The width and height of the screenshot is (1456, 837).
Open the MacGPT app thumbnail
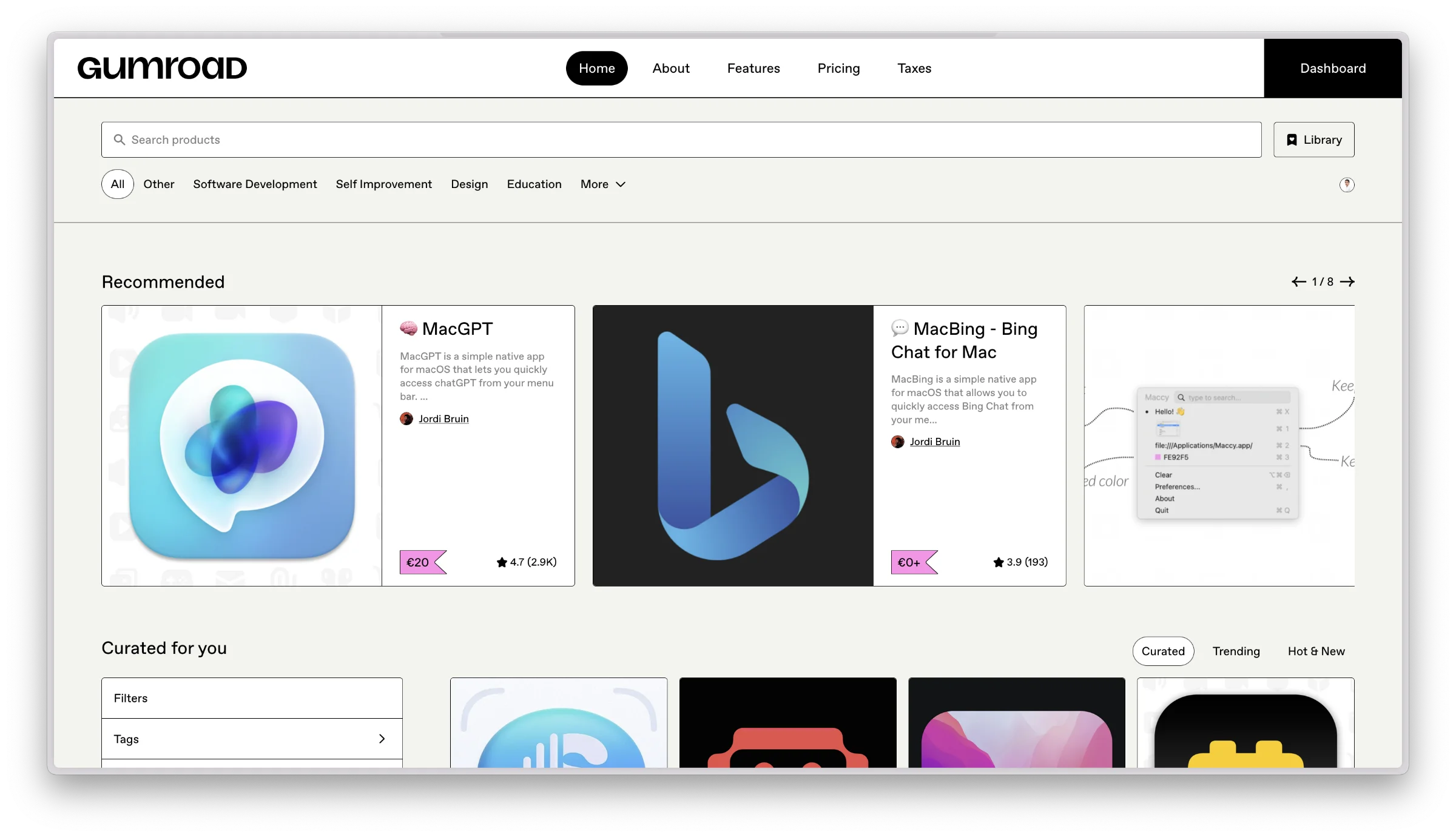click(242, 446)
